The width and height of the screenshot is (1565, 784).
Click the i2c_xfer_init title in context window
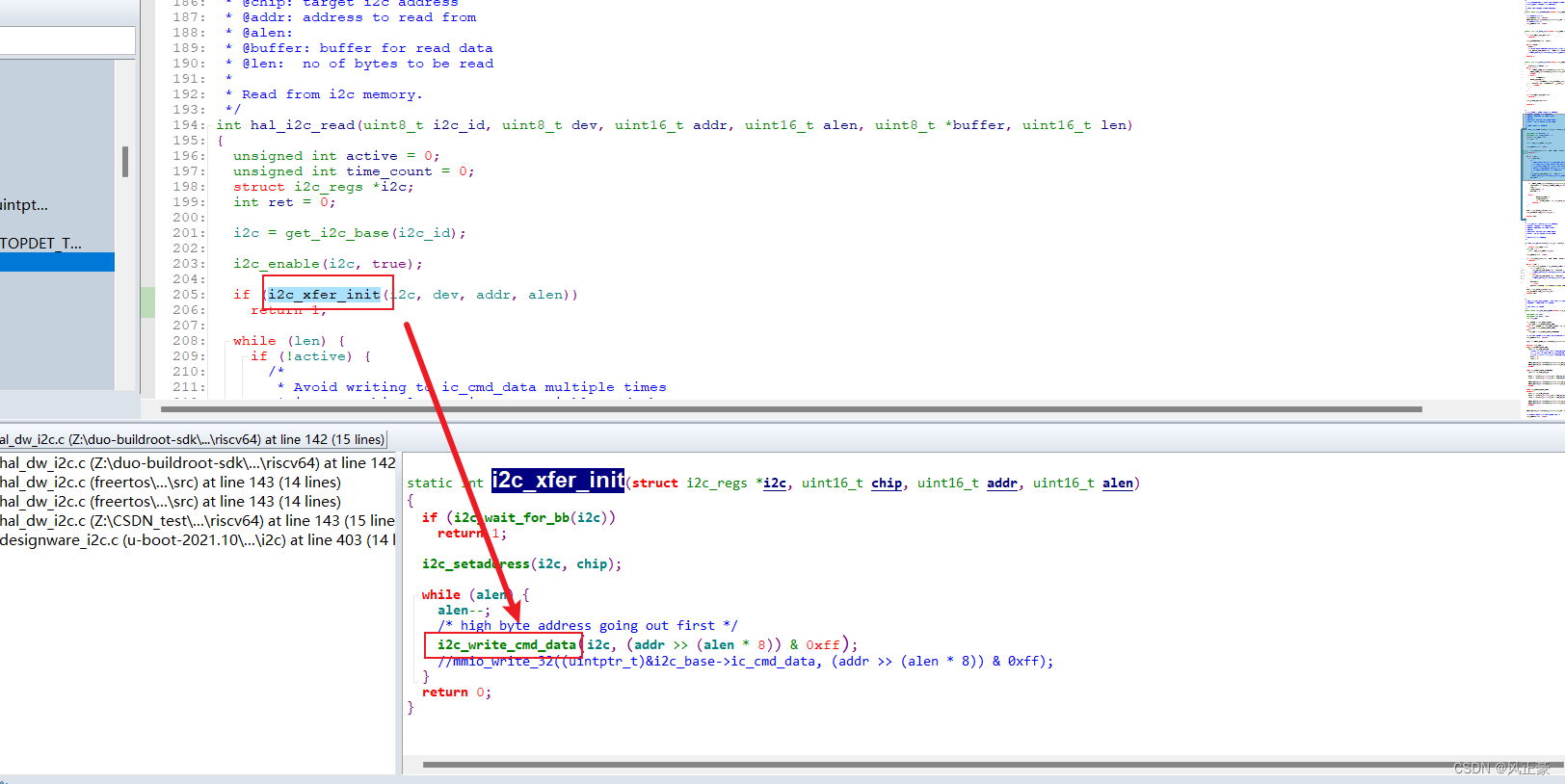[x=558, y=480]
